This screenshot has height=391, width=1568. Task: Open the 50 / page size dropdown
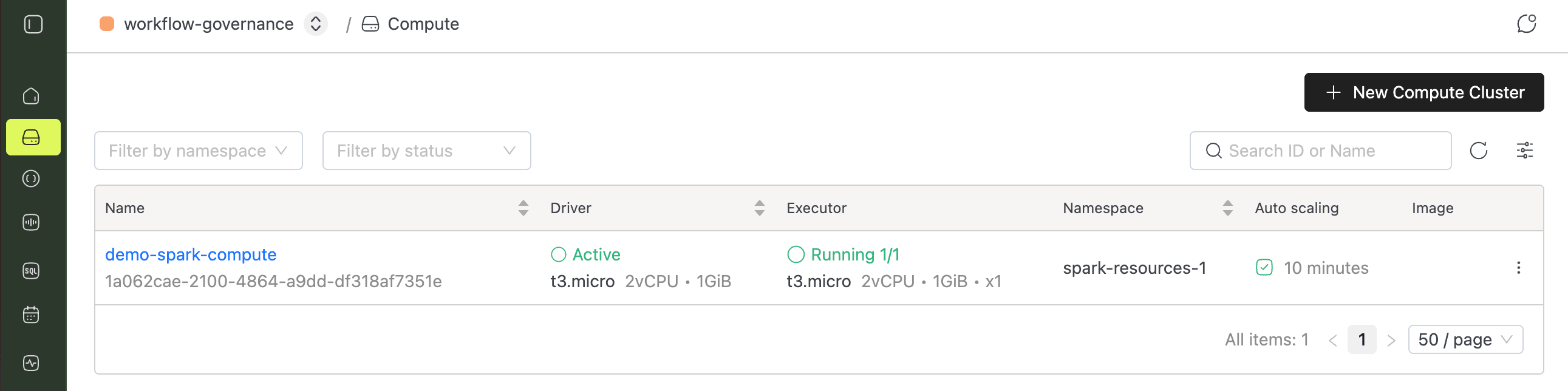pyautogui.click(x=1465, y=339)
